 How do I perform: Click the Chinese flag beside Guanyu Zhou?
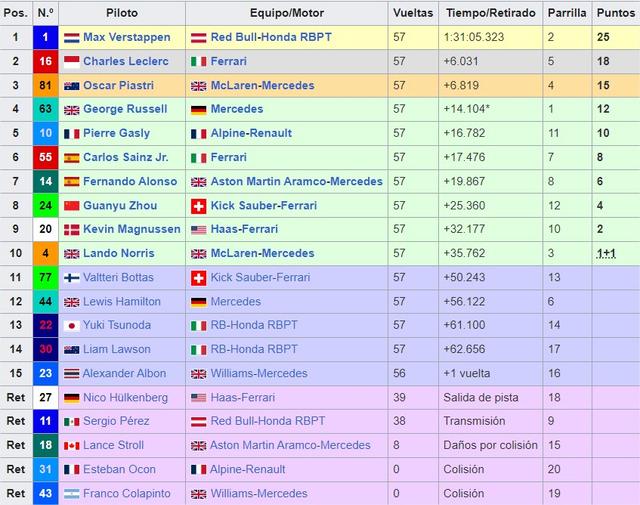click(71, 206)
